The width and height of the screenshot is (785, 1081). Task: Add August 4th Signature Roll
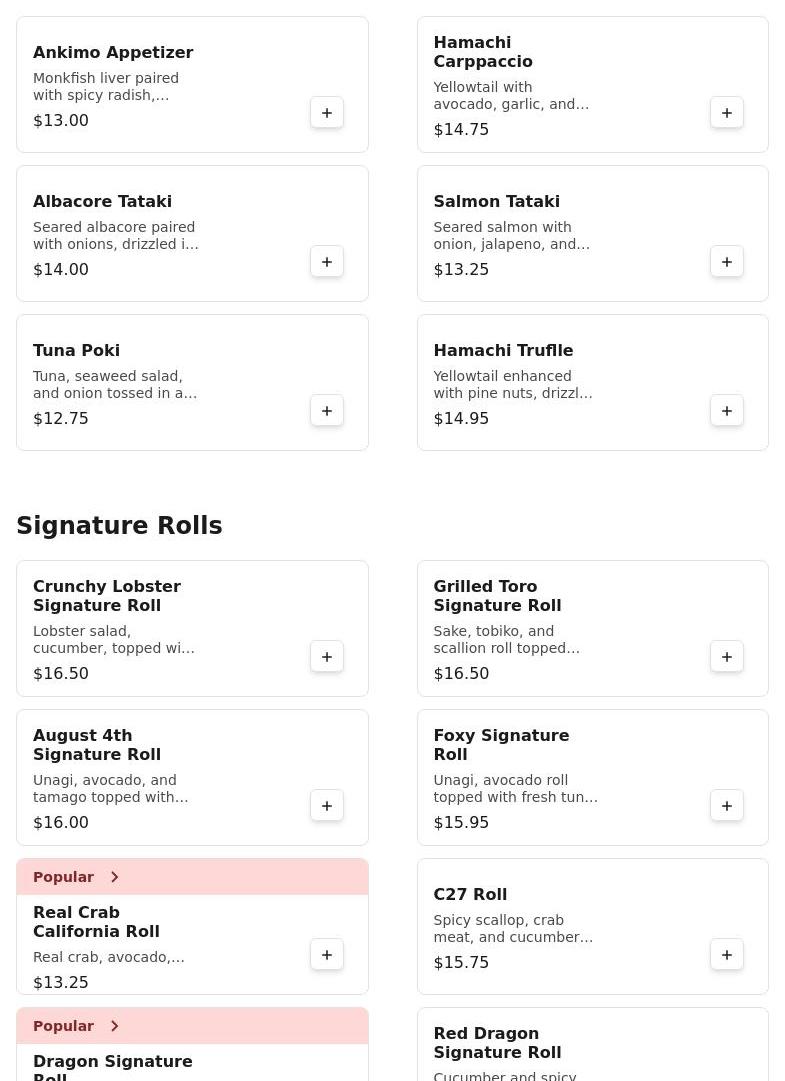coord(327,806)
